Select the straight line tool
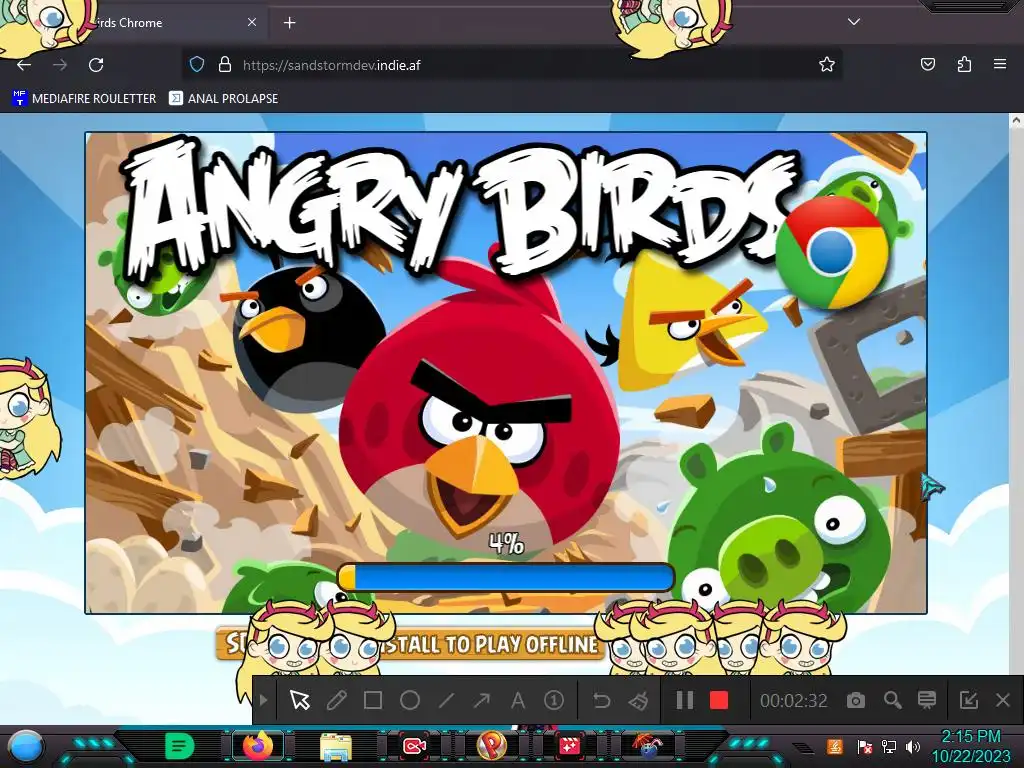 [x=446, y=701]
